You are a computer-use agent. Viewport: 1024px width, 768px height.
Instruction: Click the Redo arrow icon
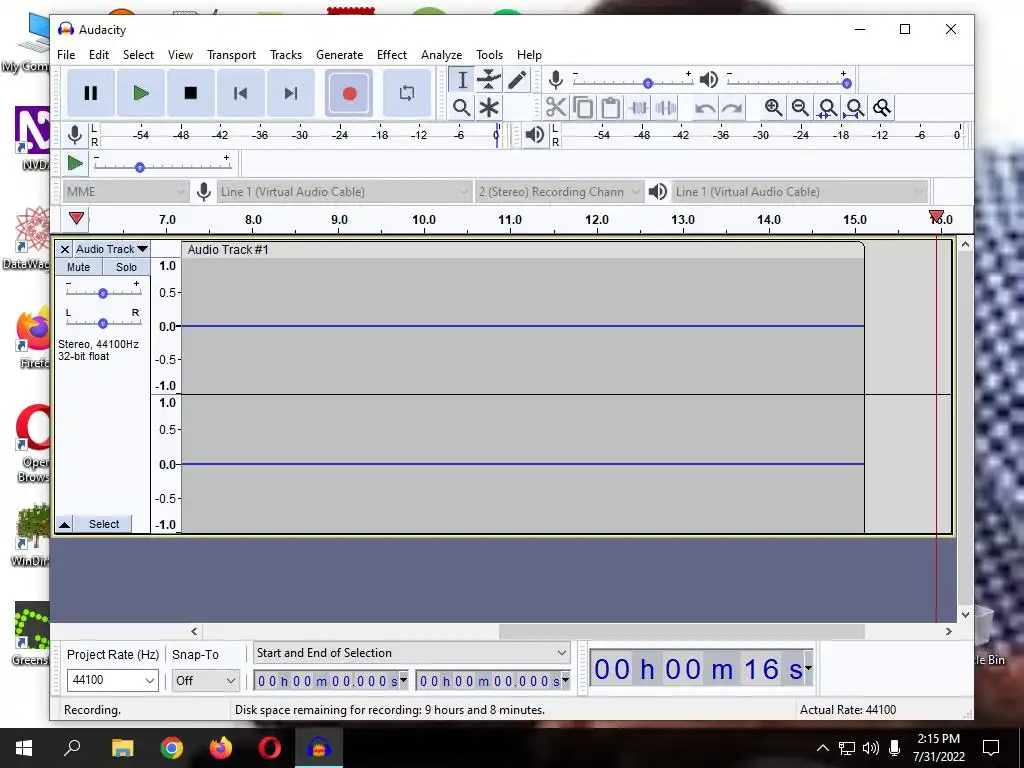[x=732, y=108]
